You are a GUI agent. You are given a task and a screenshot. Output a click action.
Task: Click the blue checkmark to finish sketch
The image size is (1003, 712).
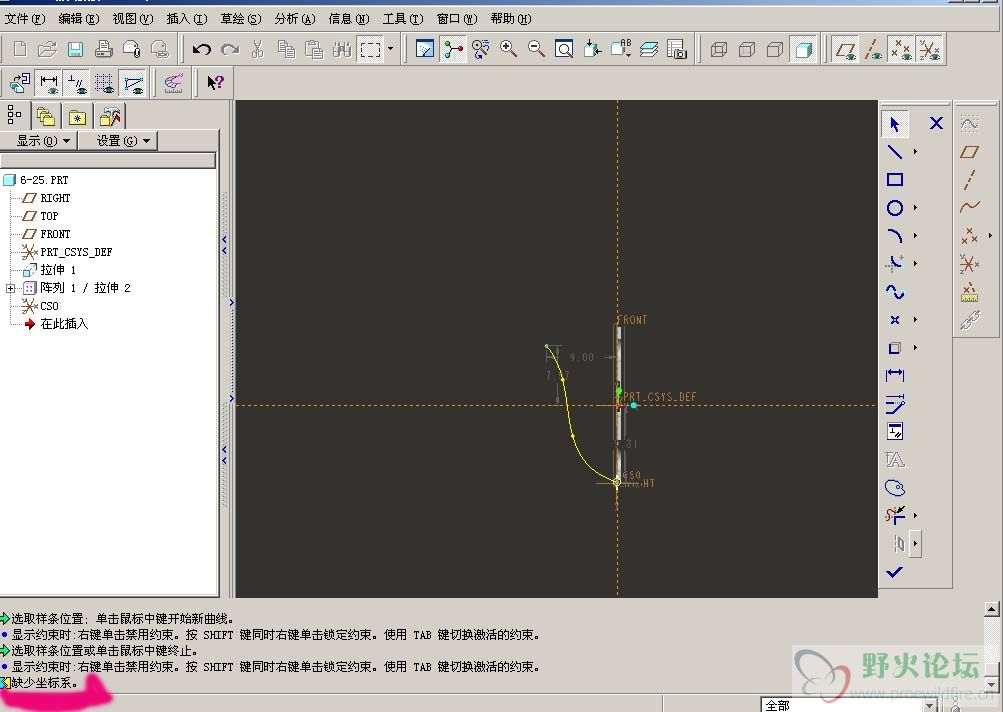click(x=895, y=572)
